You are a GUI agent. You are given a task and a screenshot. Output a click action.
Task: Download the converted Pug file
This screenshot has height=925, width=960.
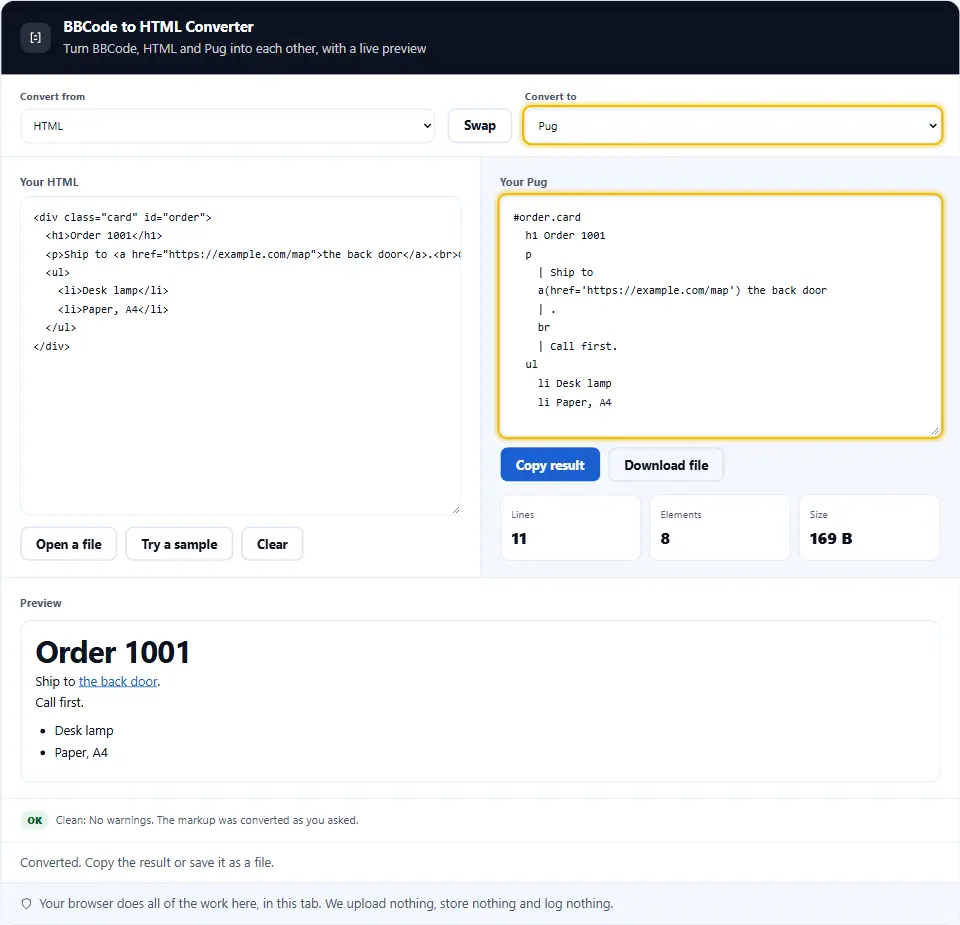(666, 465)
